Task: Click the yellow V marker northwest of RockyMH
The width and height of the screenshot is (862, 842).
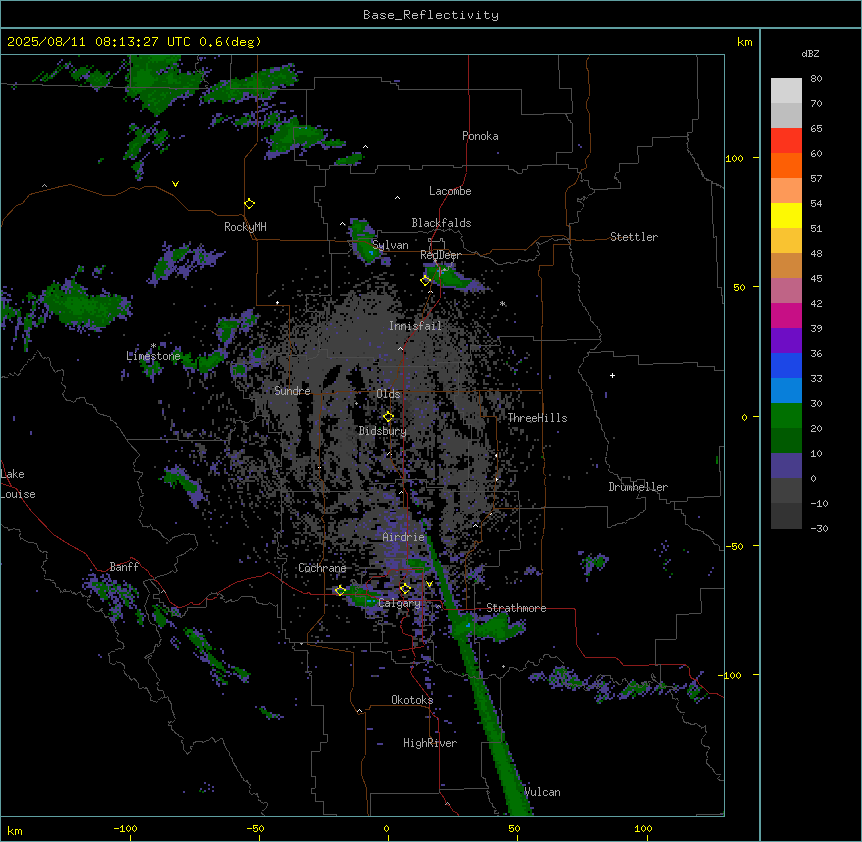Action: [175, 184]
